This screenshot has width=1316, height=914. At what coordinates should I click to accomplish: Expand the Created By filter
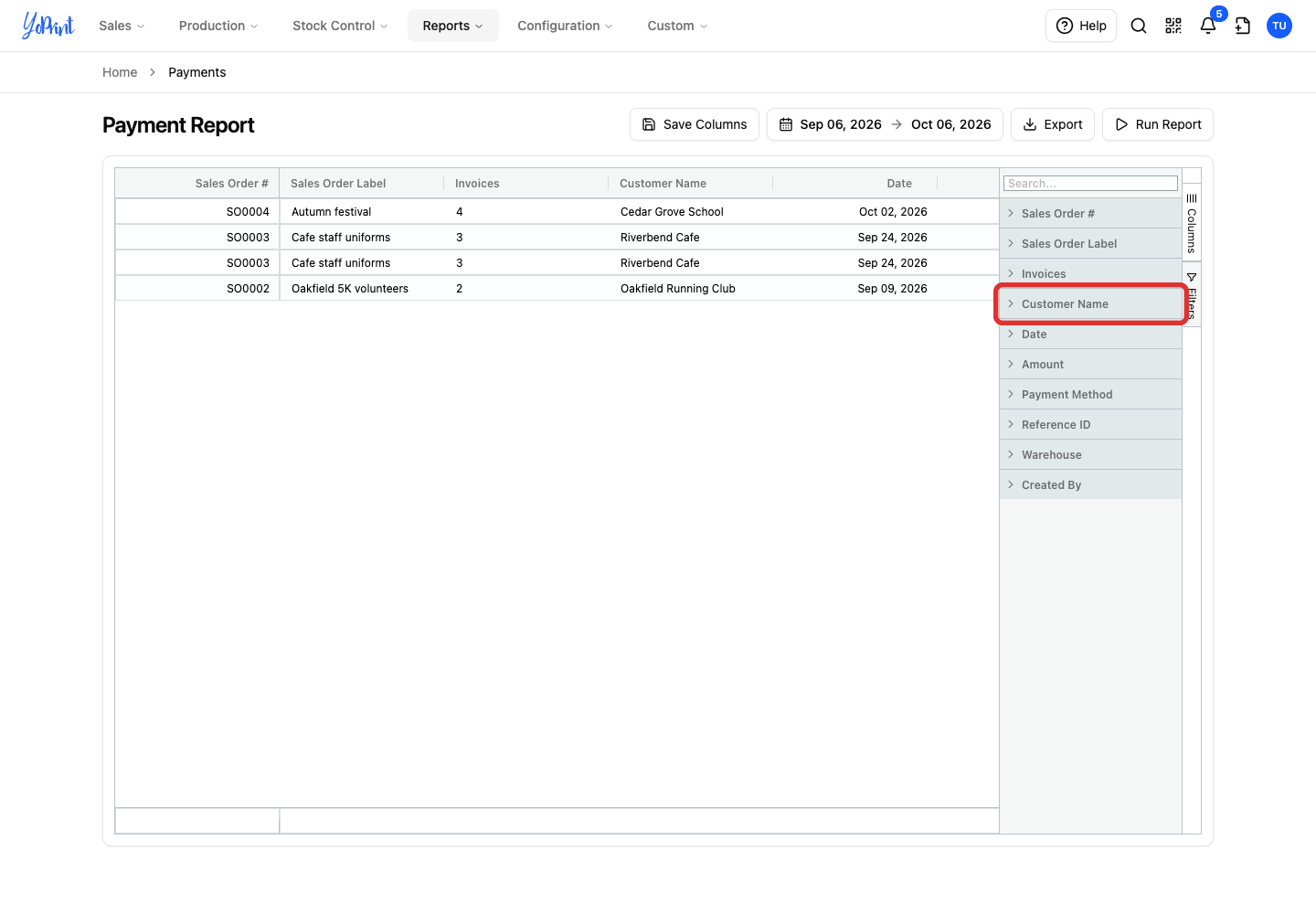[x=1090, y=484]
